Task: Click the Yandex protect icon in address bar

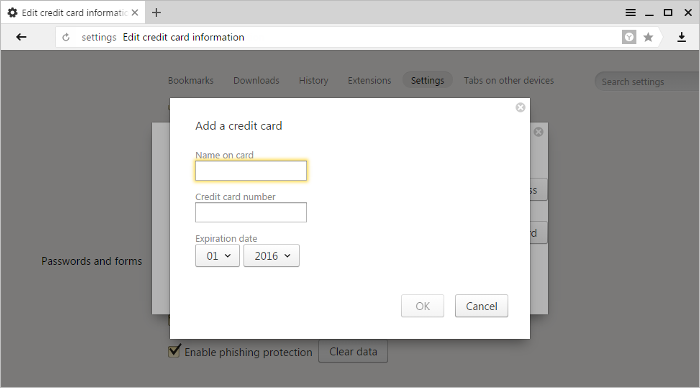Action: pos(629,37)
